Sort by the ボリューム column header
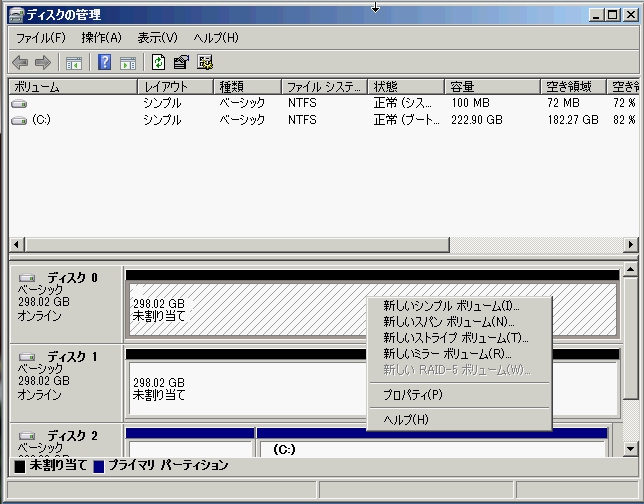The image size is (644, 504). pyautogui.click(x=73, y=87)
